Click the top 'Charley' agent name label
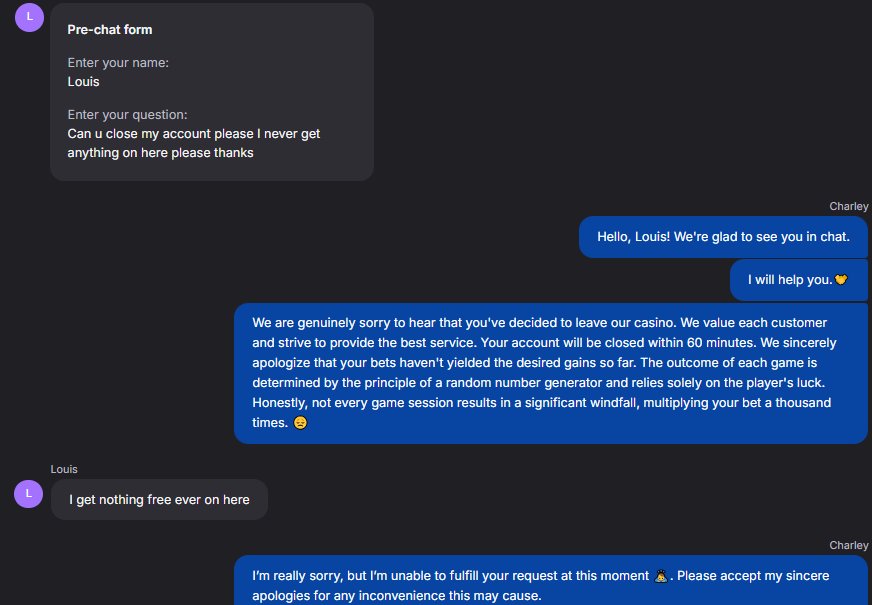 pyautogui.click(x=848, y=206)
